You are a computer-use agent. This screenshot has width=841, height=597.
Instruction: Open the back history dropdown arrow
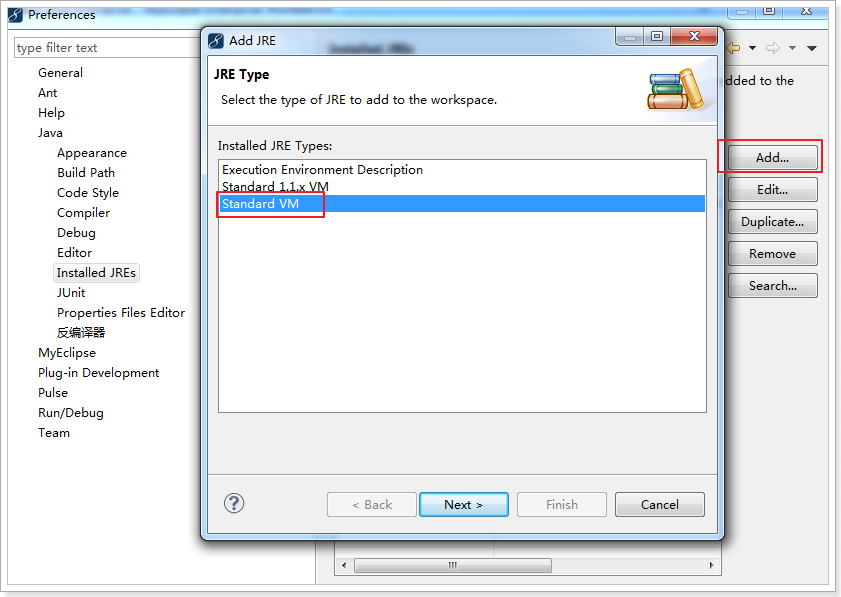pyautogui.click(x=753, y=48)
